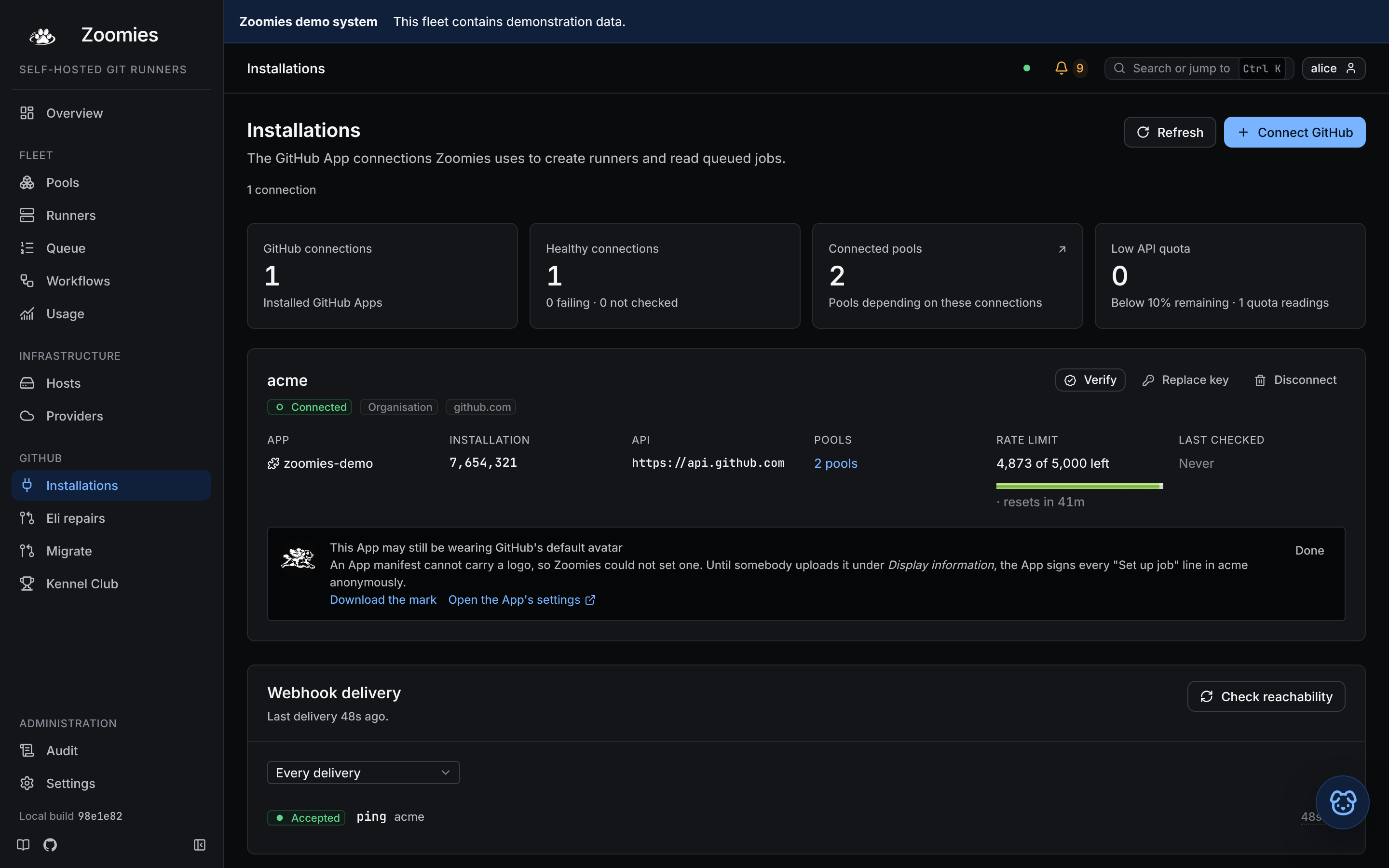This screenshot has height=868, width=1389.
Task: Click the Connected status badge
Action: 309,407
